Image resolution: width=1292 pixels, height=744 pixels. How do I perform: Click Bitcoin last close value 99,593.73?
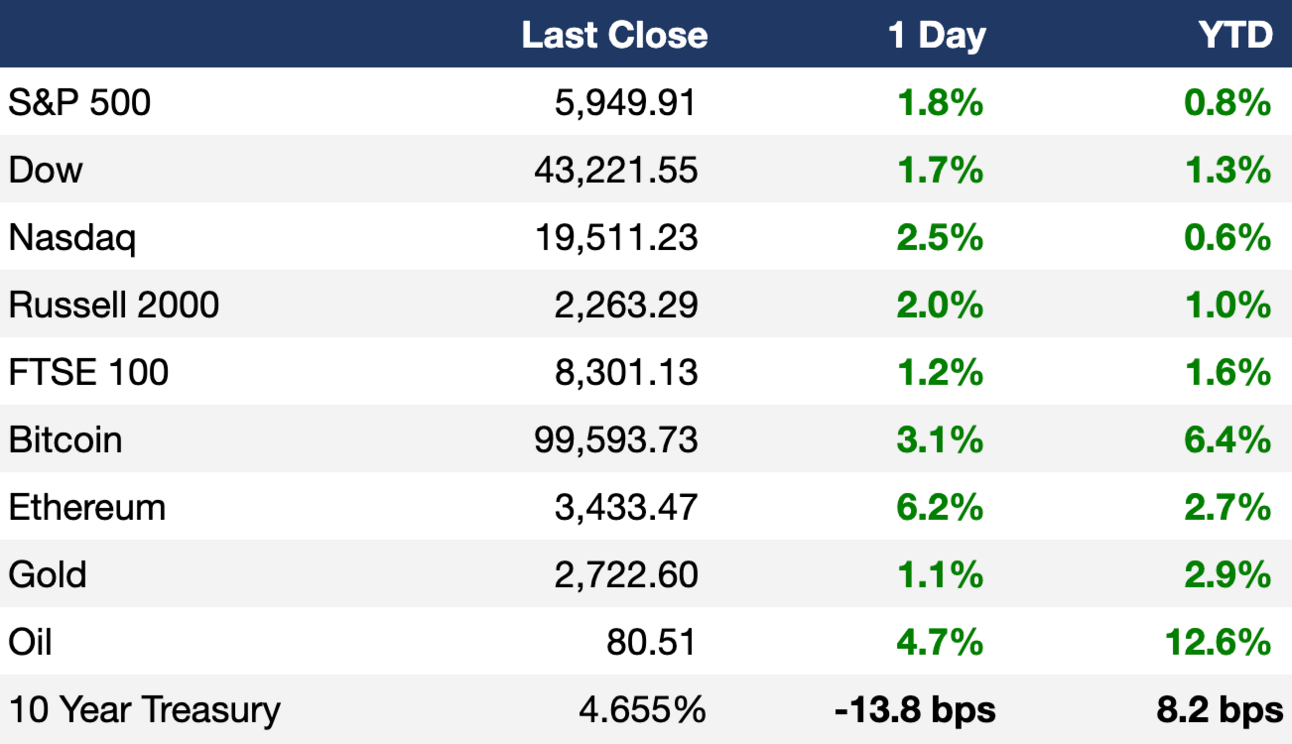click(616, 440)
